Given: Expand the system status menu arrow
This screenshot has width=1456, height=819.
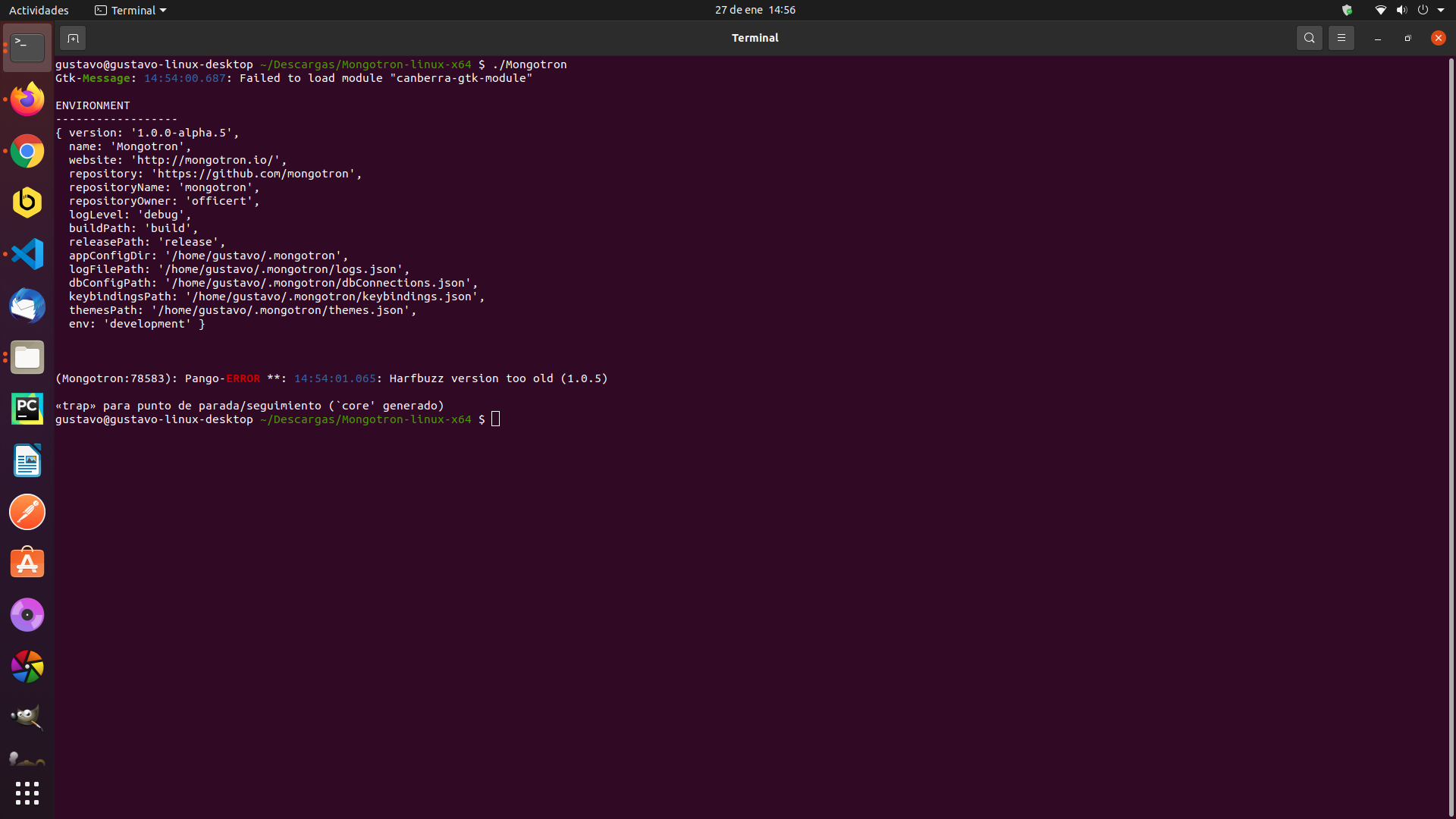Looking at the screenshot, I should point(1441,10).
